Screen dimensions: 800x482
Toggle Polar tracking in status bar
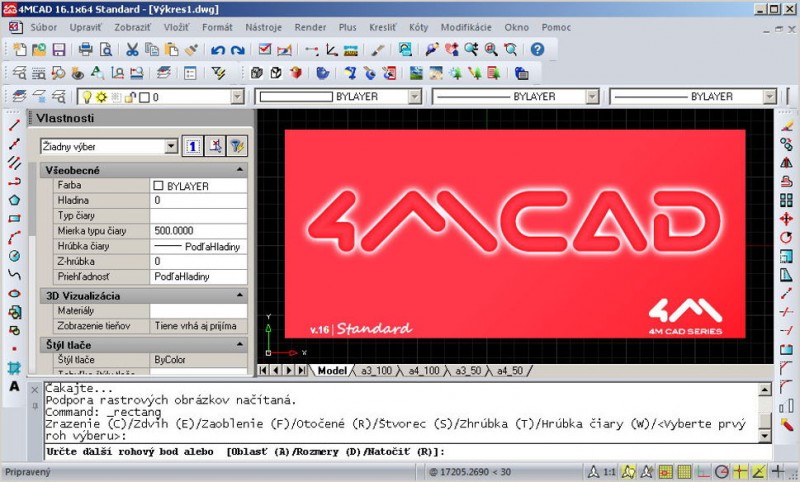point(721,472)
